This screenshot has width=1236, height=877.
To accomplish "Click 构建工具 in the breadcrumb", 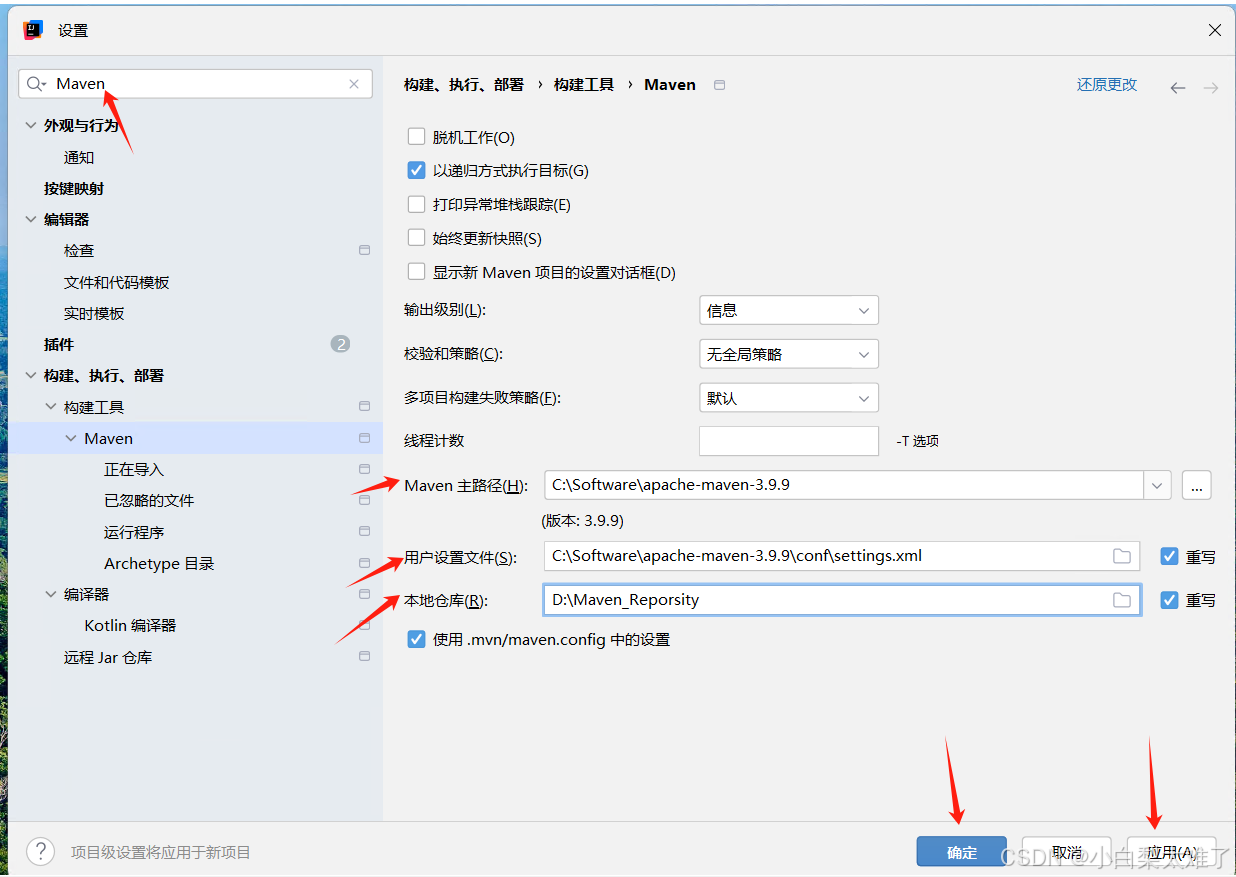I will click(x=584, y=85).
